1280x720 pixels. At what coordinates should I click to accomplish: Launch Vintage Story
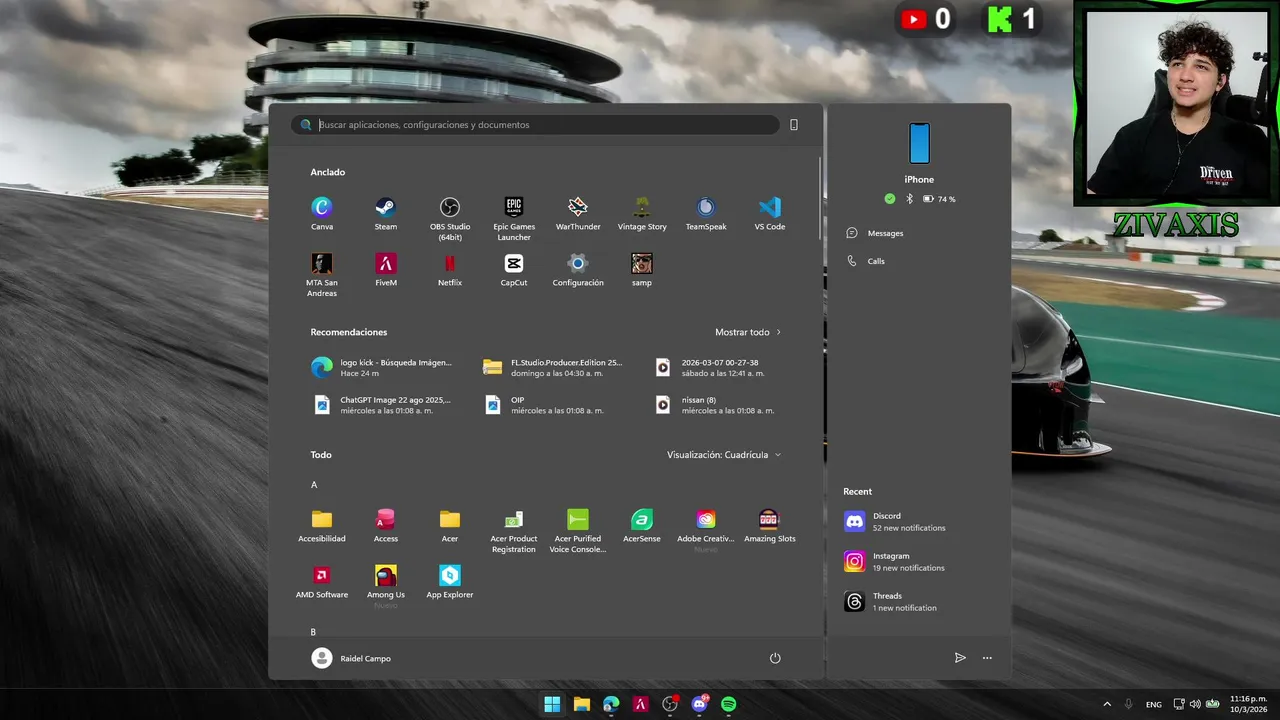(642, 213)
